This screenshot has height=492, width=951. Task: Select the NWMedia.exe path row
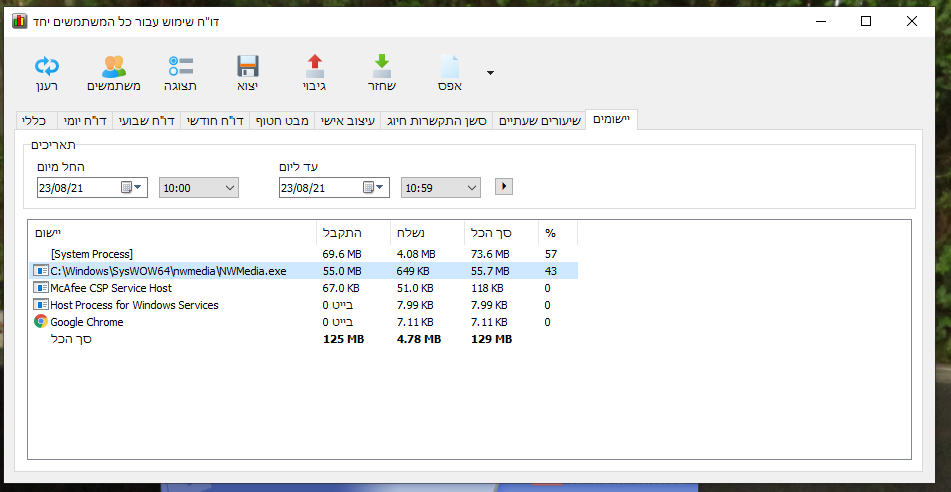[303, 271]
